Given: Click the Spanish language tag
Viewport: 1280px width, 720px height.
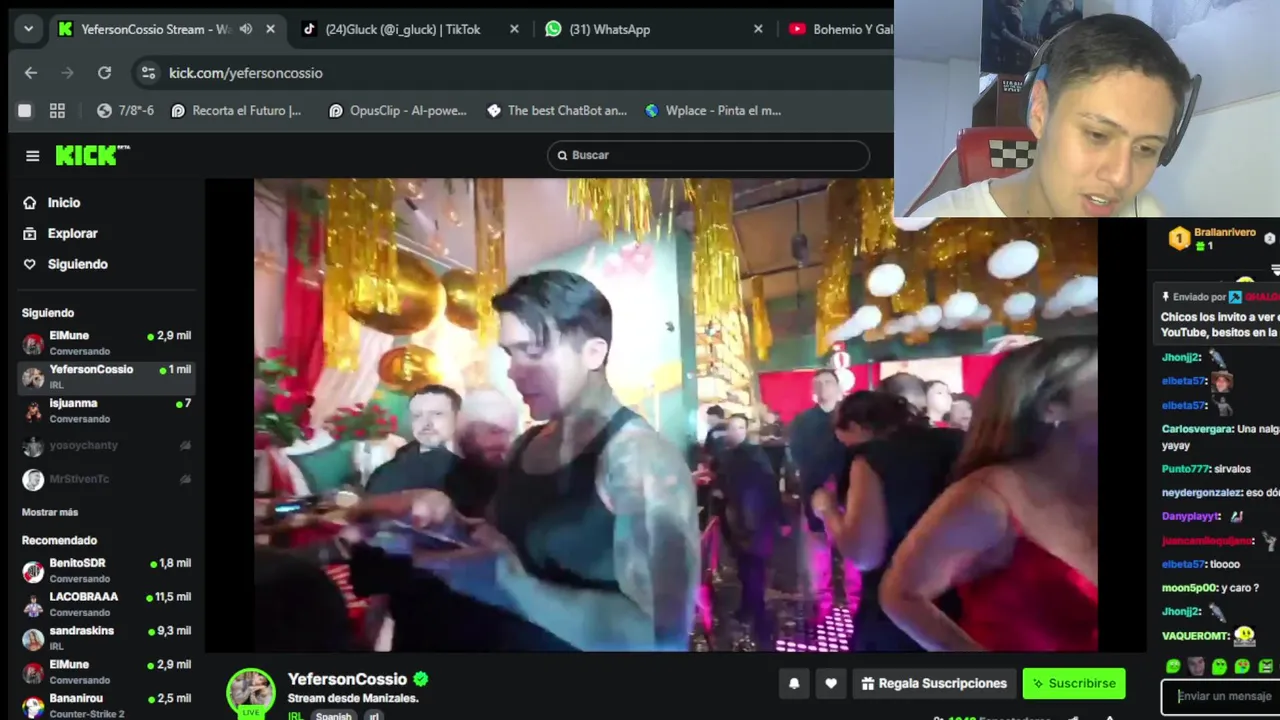Looking at the screenshot, I should click(334, 716).
